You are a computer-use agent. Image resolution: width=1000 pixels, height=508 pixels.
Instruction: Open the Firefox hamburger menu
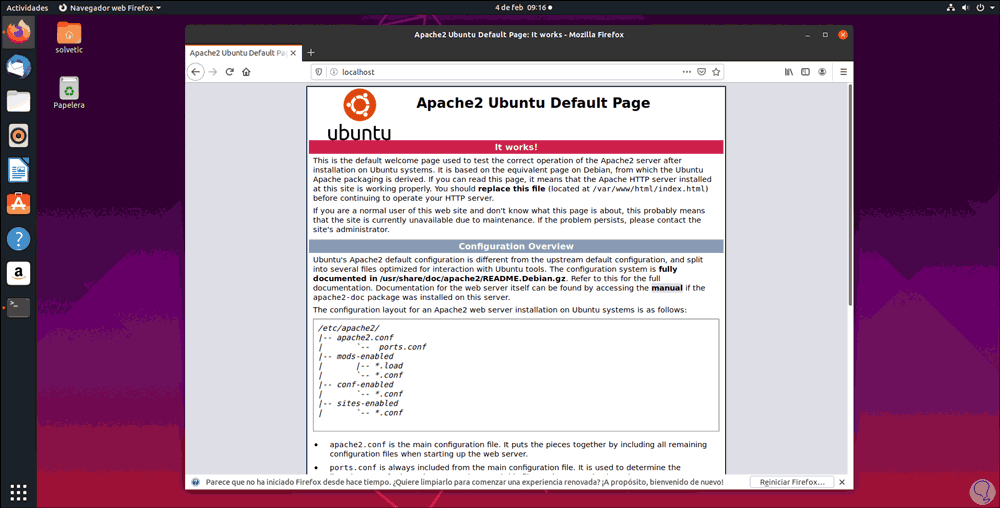(x=843, y=72)
